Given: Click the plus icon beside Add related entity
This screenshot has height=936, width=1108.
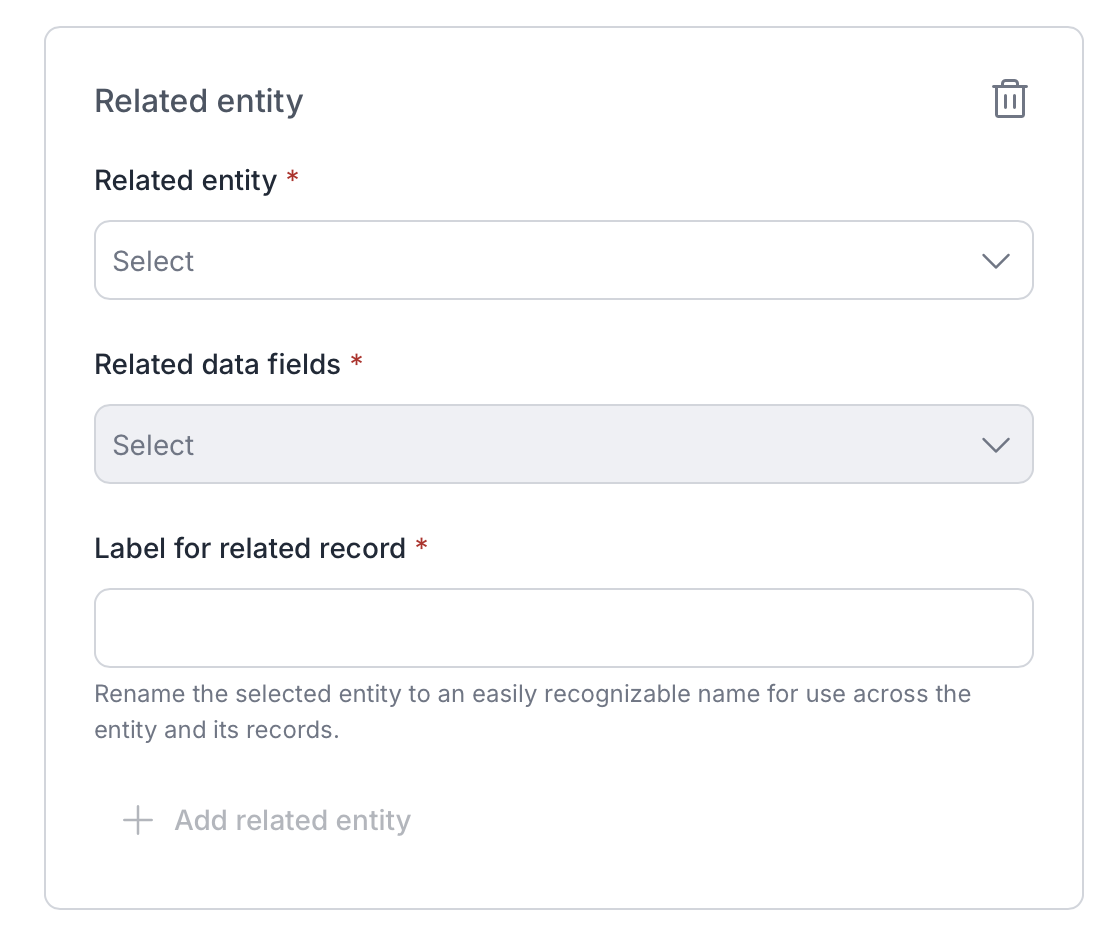Looking at the screenshot, I should coord(137,821).
